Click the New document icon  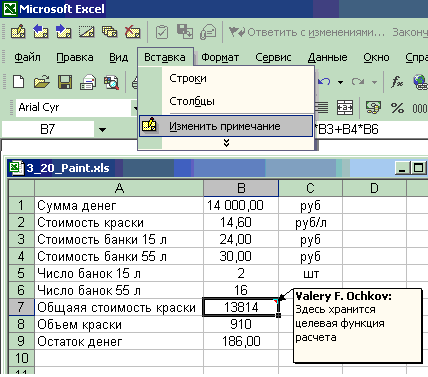coord(18,81)
